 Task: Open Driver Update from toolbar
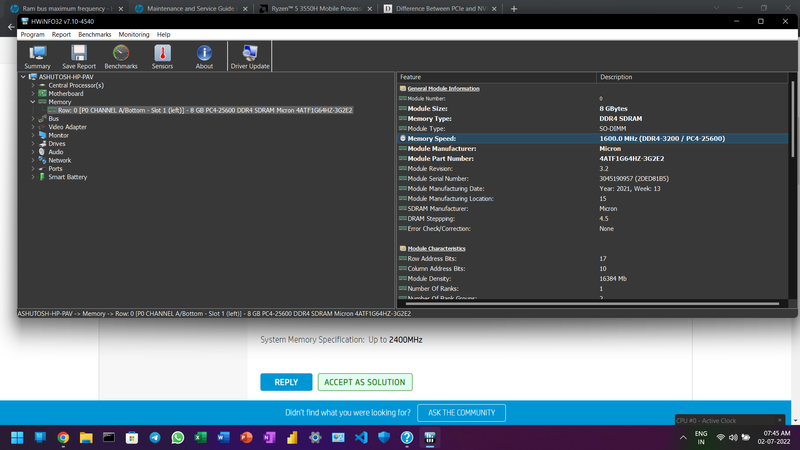[x=249, y=57]
